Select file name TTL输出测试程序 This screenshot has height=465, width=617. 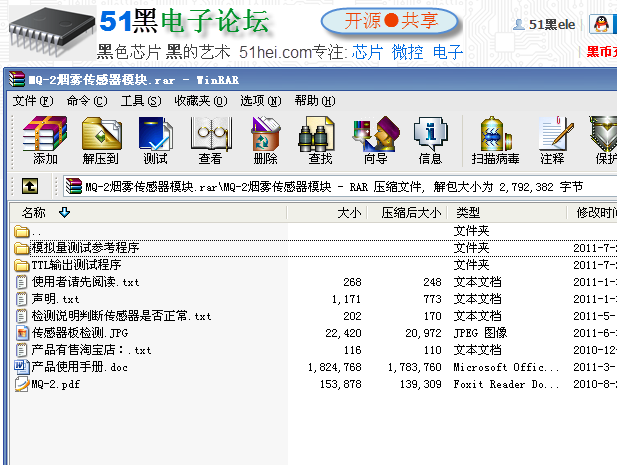(x=76, y=265)
